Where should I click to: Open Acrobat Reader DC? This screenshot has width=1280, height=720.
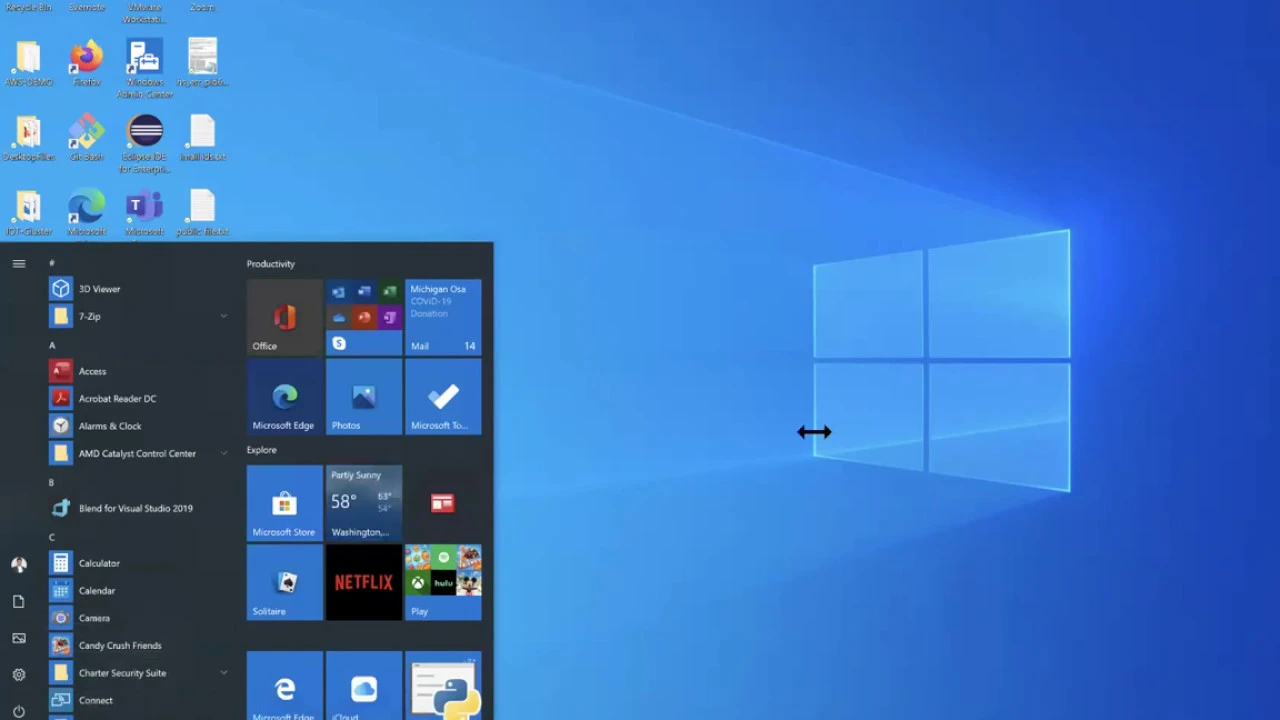139,398
